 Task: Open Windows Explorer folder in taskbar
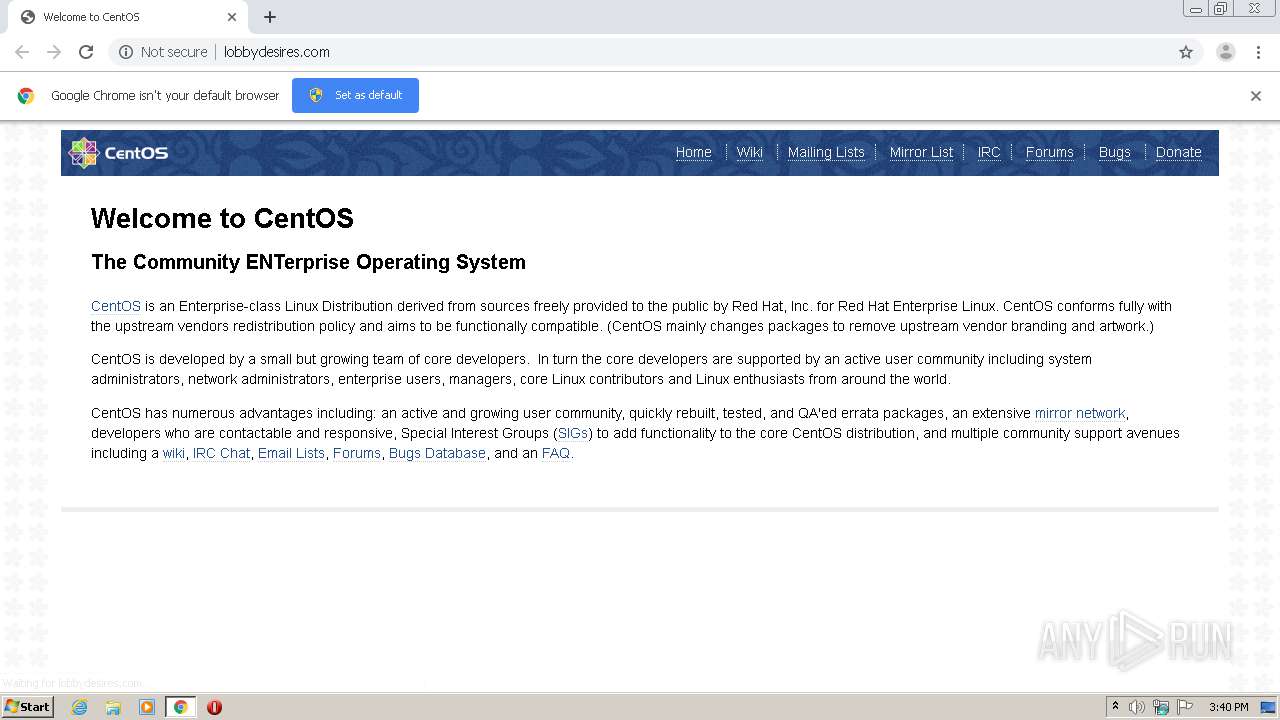click(x=113, y=707)
